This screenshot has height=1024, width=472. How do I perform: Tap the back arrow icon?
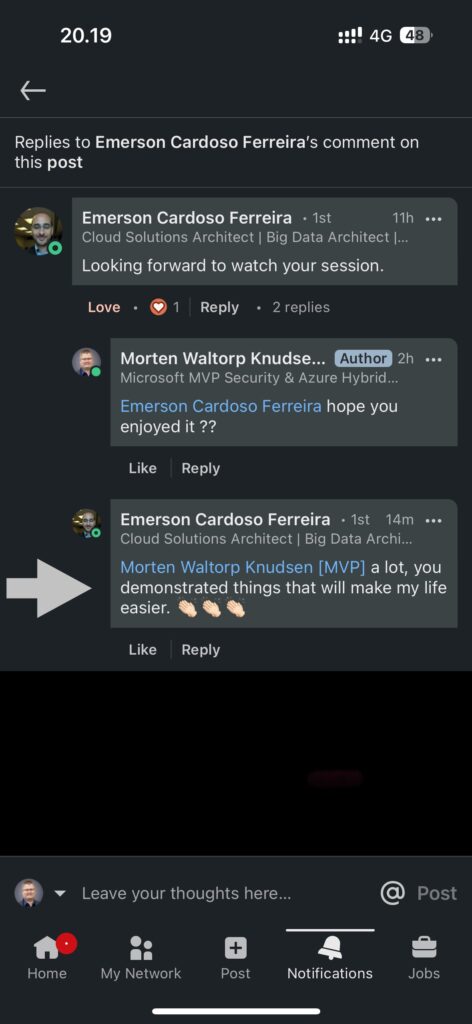(33, 91)
